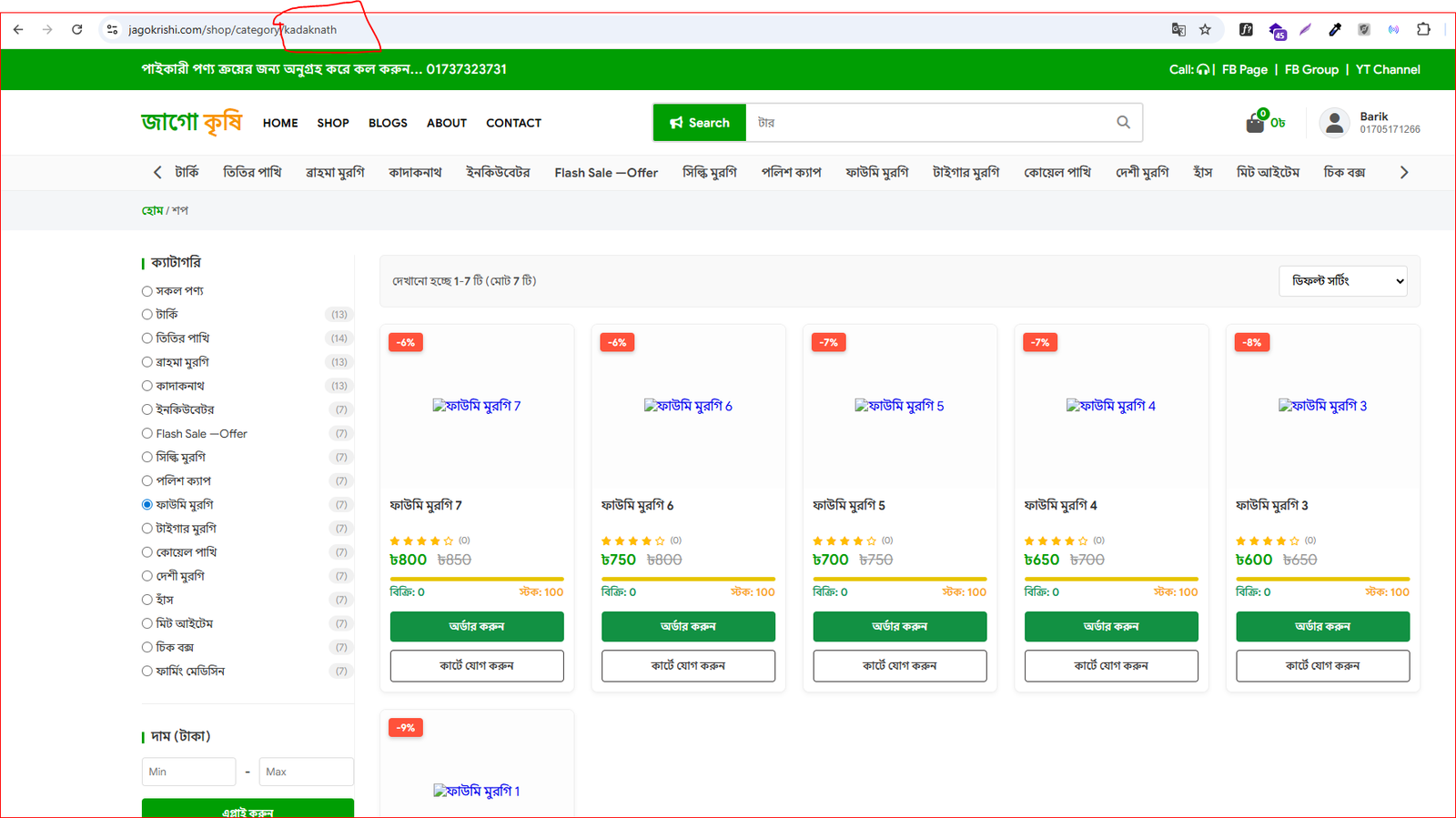Open the CONTACT menu item

513,123
